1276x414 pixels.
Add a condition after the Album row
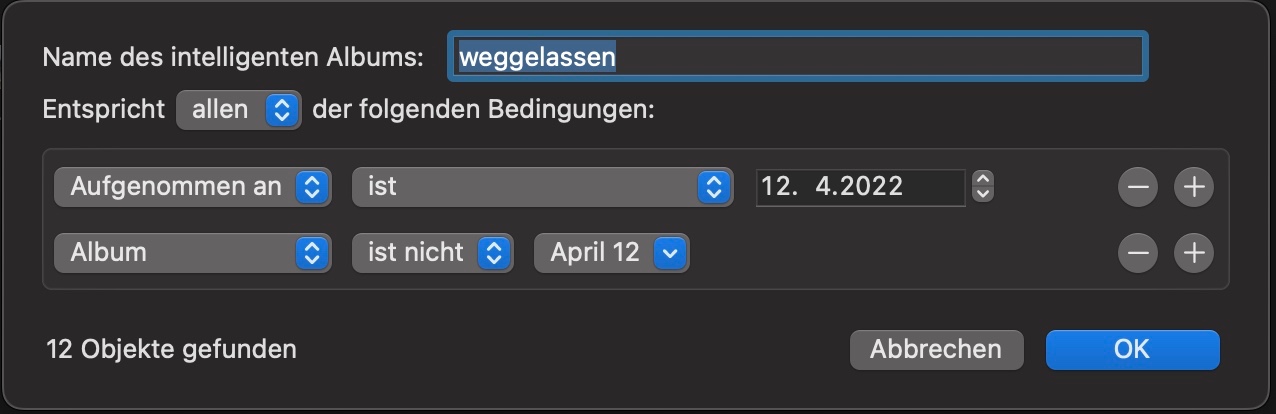point(1193,253)
